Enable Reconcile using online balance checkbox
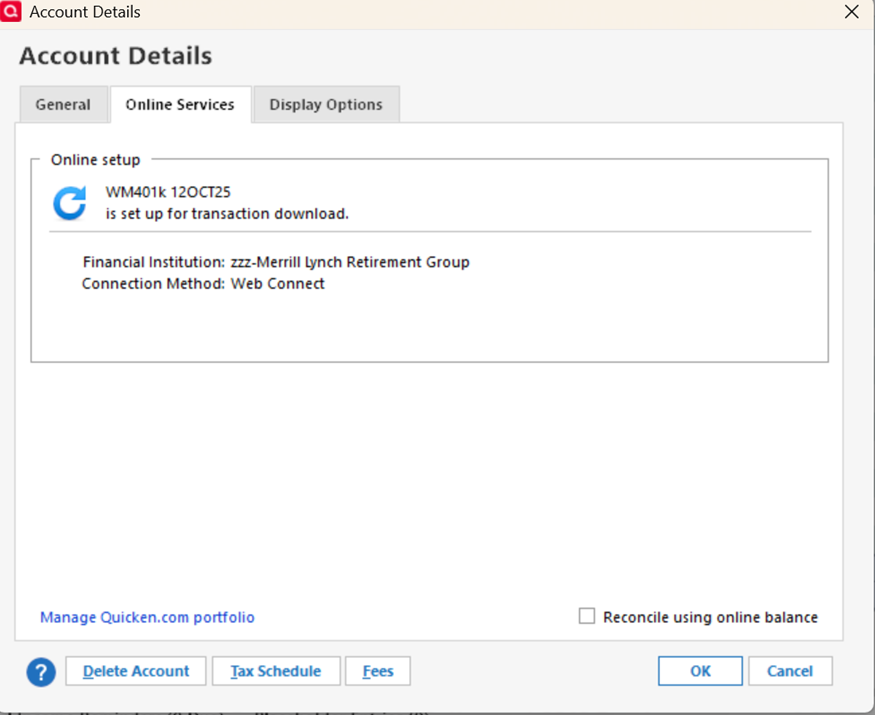This screenshot has width=875, height=715. point(586,616)
